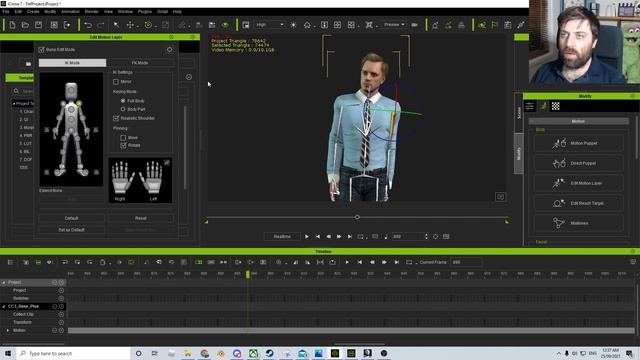Click the Redo arrow icon
This screenshot has width=640, height=360.
click(x=100, y=25)
